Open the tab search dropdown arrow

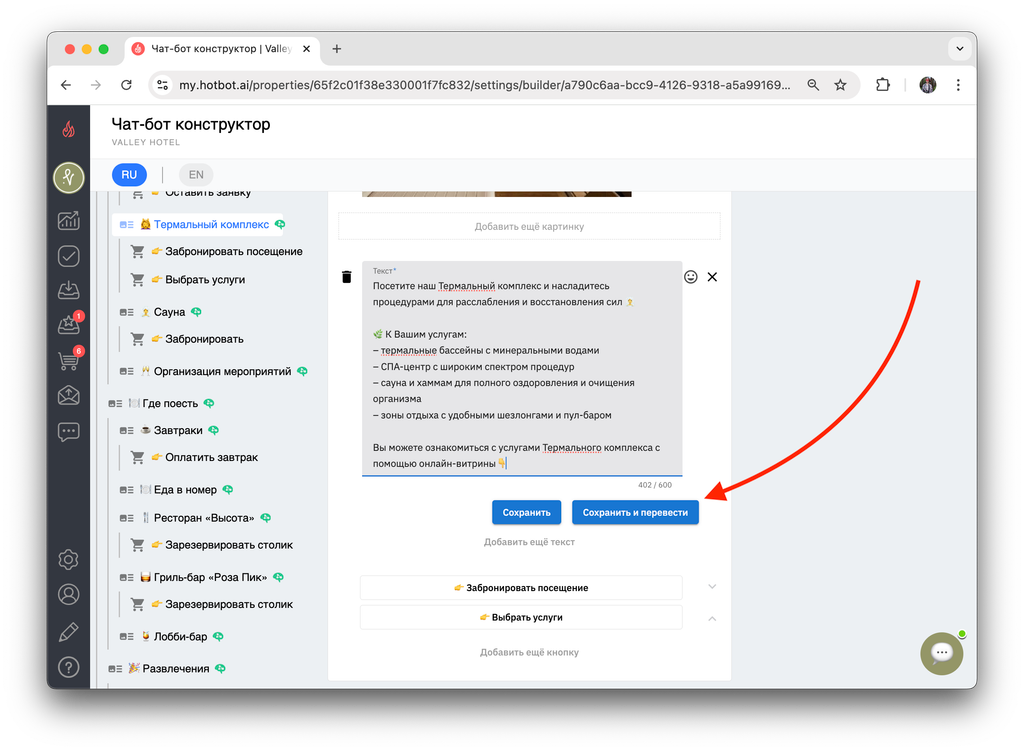click(x=959, y=49)
